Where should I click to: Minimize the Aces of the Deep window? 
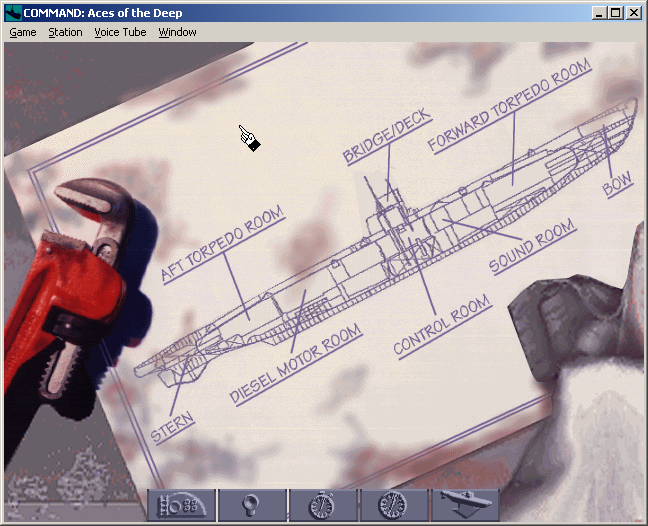point(599,13)
